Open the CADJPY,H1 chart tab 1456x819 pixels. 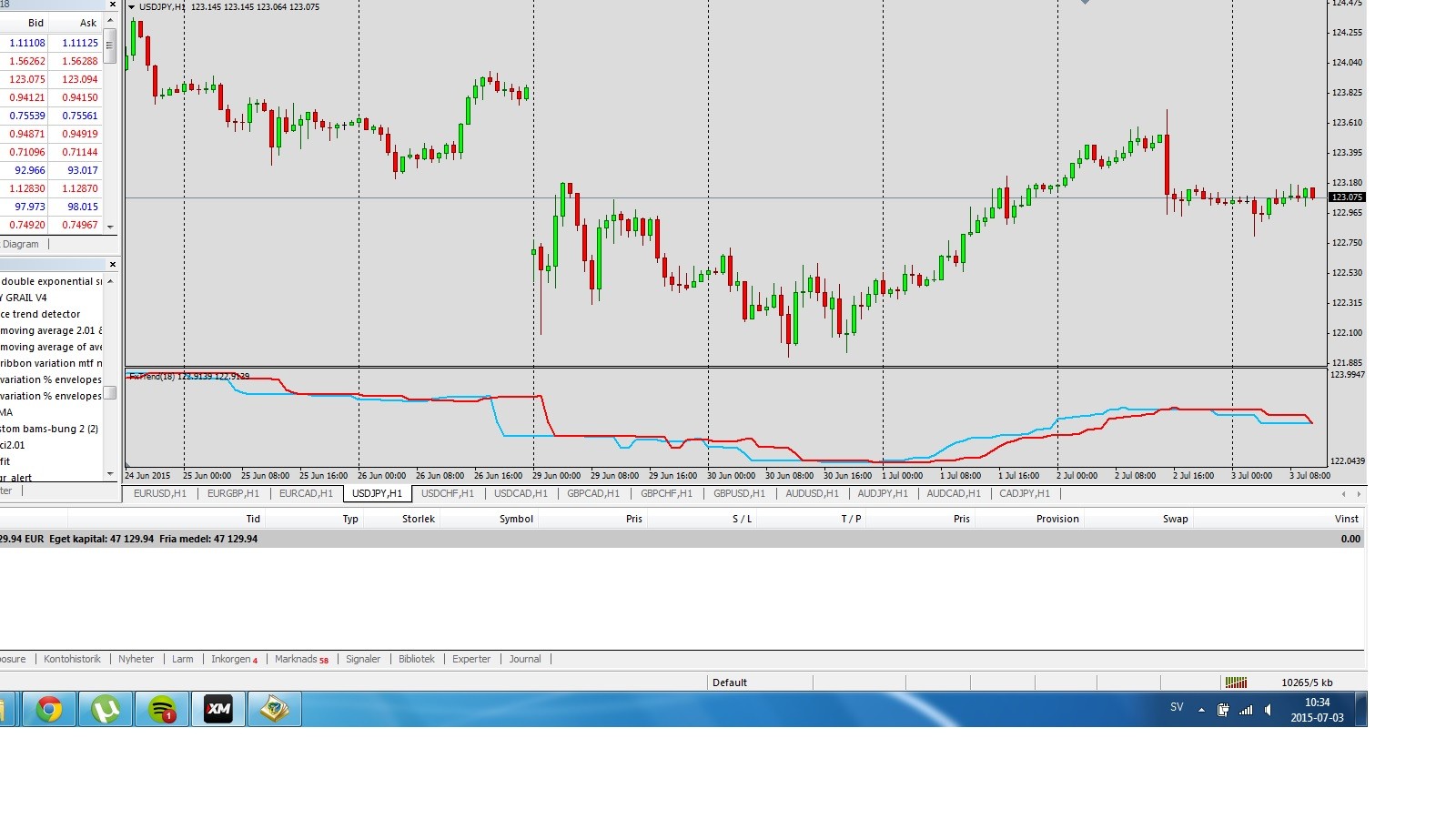tap(1025, 493)
